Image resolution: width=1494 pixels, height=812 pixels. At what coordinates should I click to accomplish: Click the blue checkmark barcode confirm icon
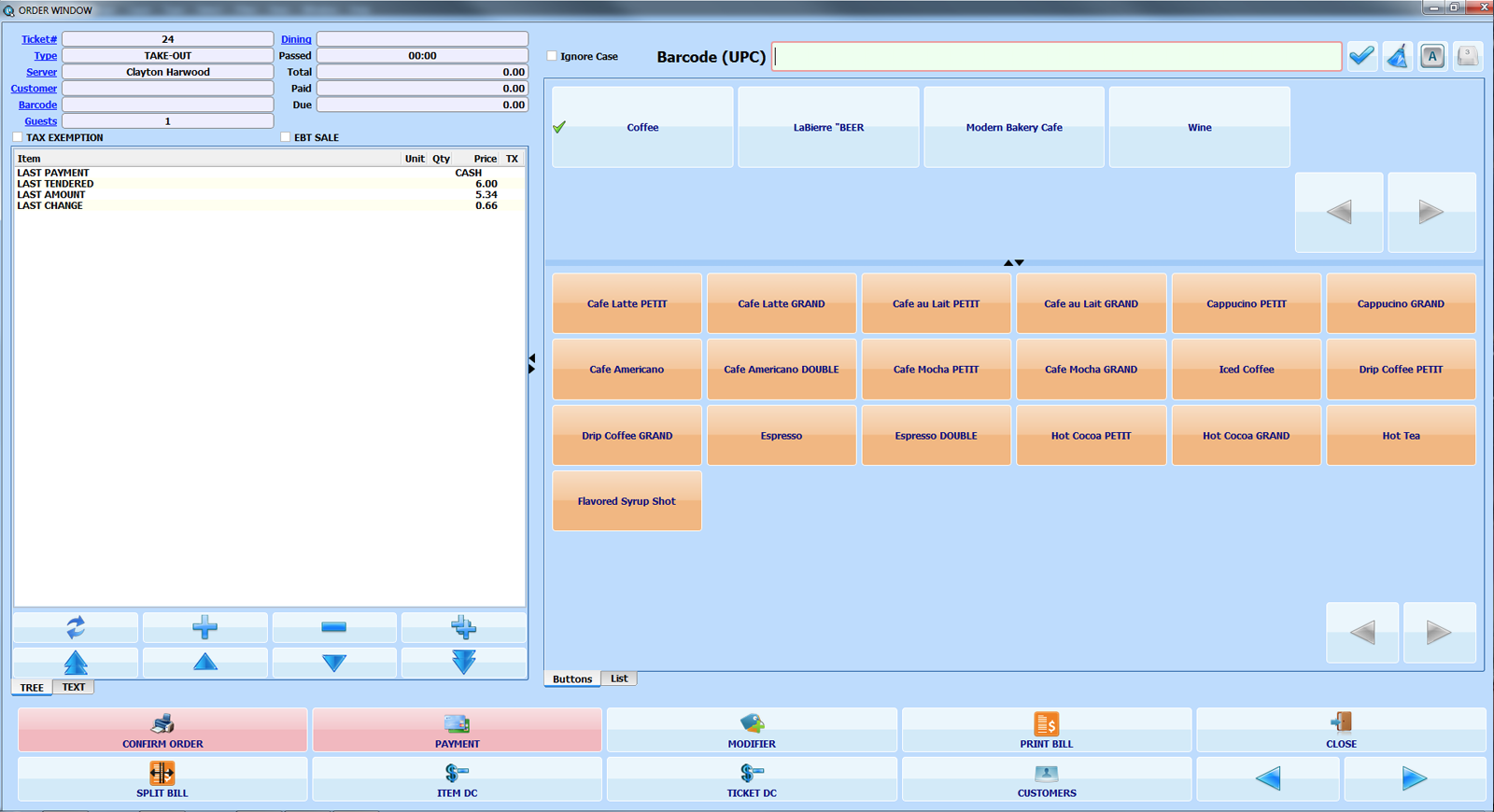pos(1361,56)
